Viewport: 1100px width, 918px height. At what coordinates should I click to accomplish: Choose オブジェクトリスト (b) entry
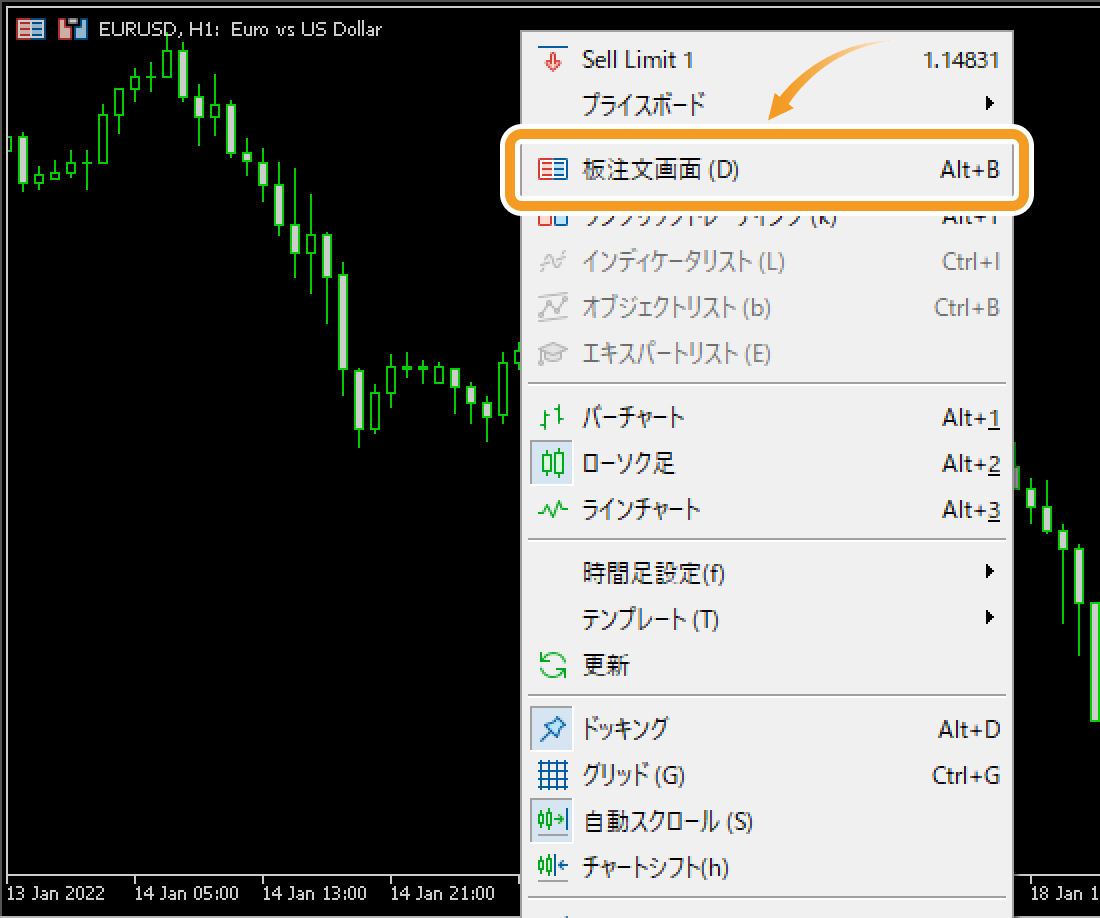click(x=767, y=307)
